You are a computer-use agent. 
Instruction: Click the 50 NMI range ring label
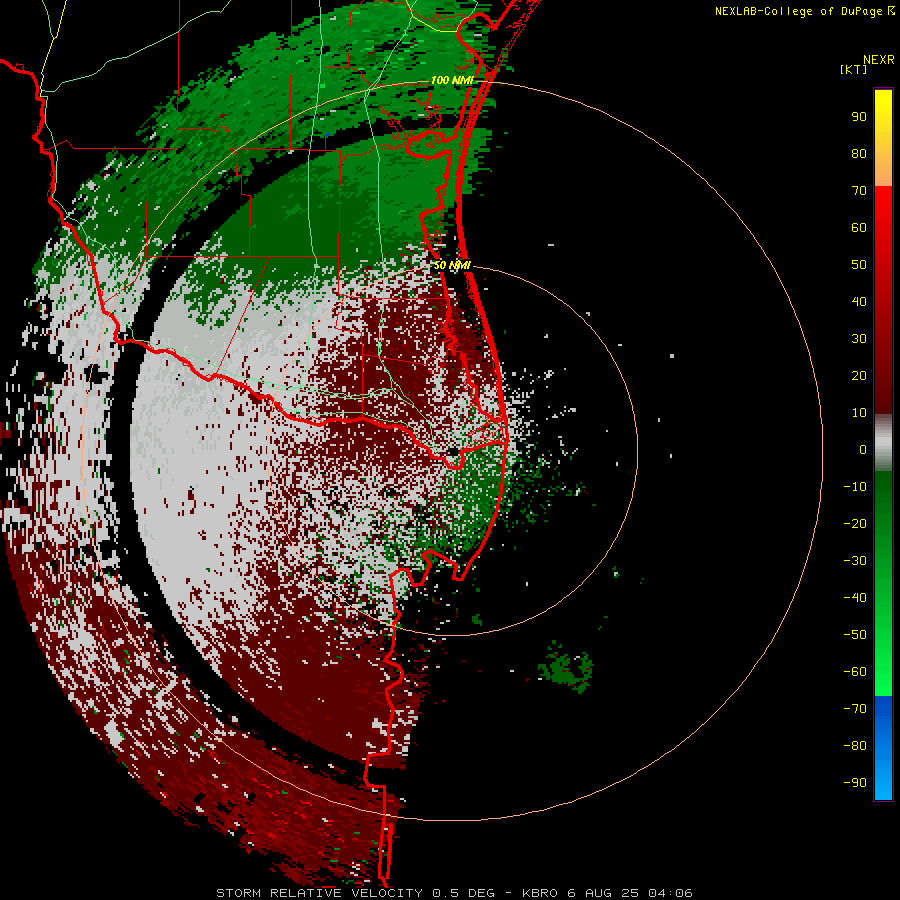[452, 265]
